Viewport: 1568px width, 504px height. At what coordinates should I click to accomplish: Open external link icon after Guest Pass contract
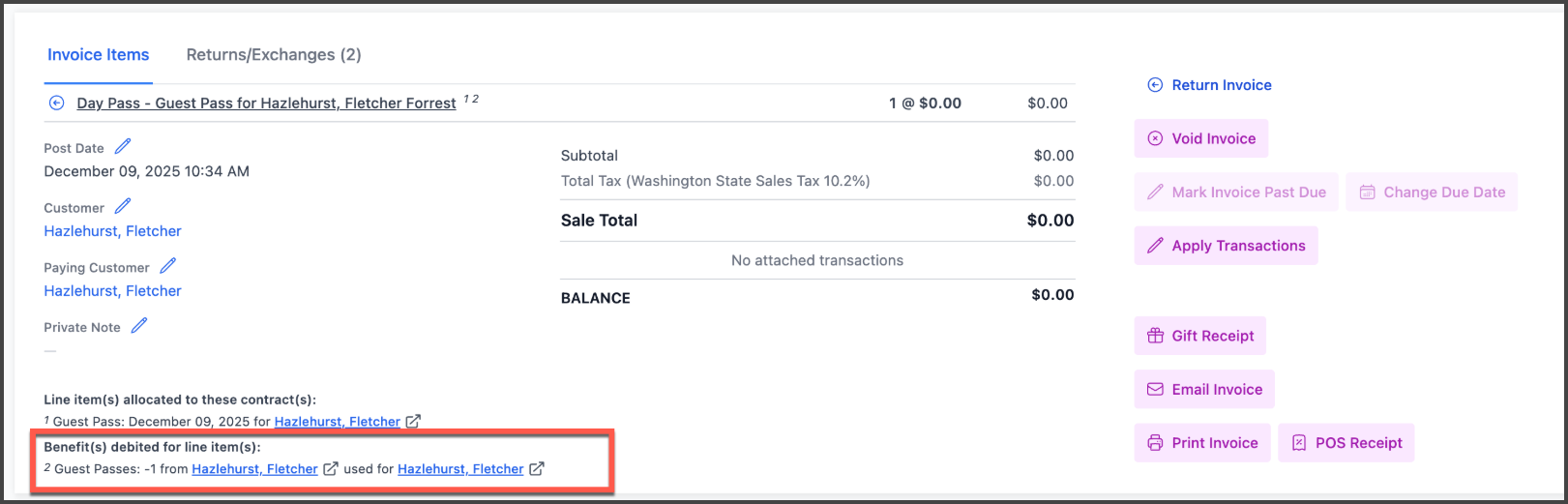413,422
